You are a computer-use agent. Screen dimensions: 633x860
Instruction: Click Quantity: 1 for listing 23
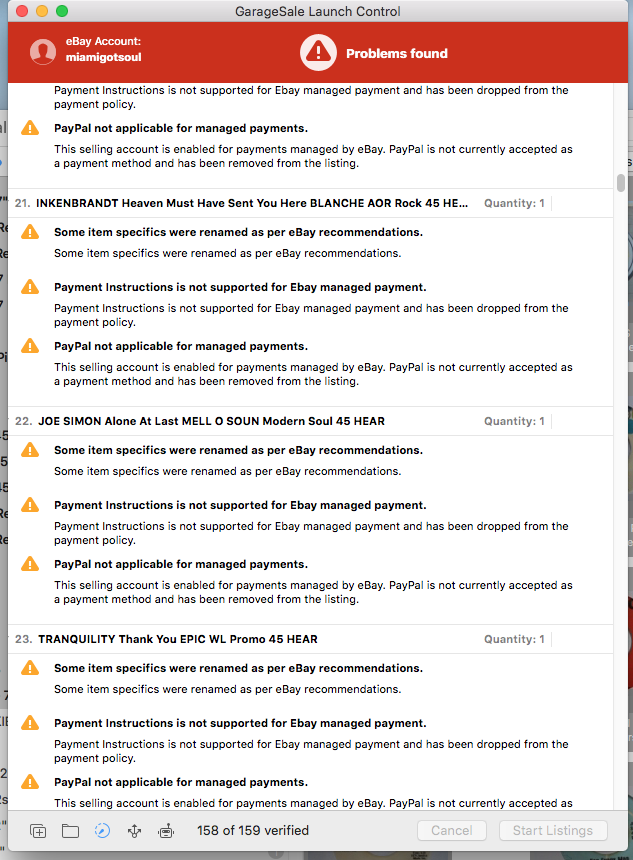click(514, 639)
